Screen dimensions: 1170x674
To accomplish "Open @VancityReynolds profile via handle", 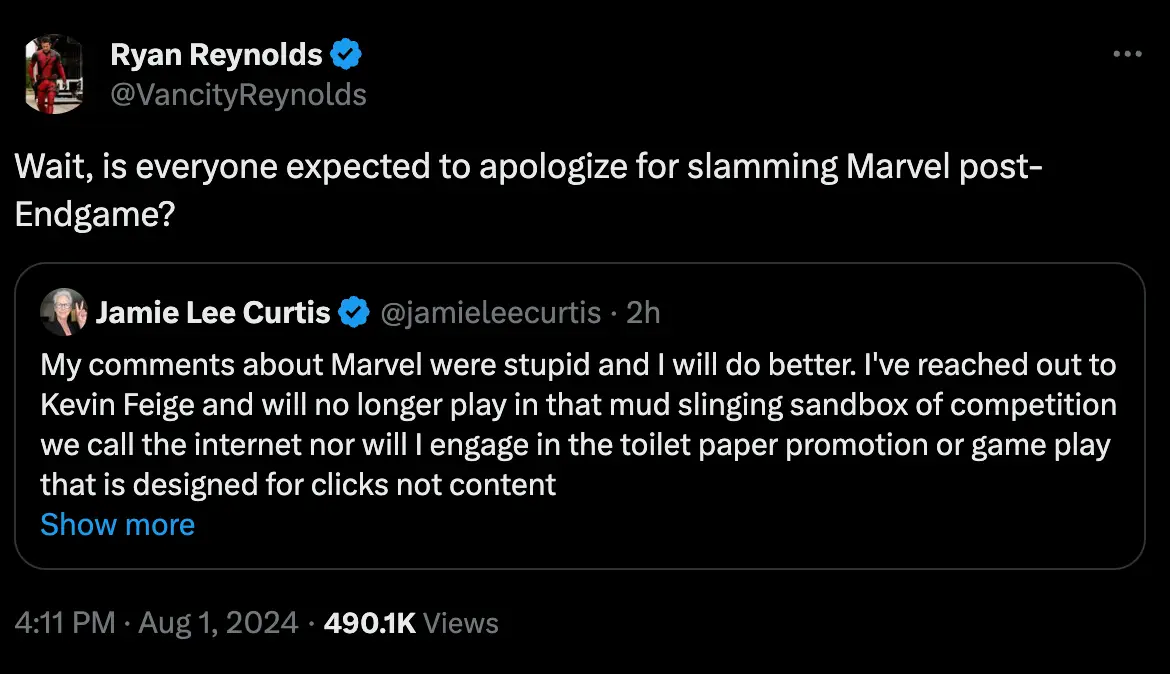I will pos(238,94).
